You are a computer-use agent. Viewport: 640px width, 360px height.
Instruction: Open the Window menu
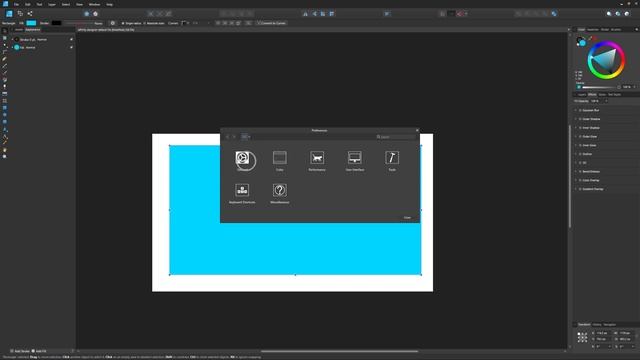click(94, 4)
